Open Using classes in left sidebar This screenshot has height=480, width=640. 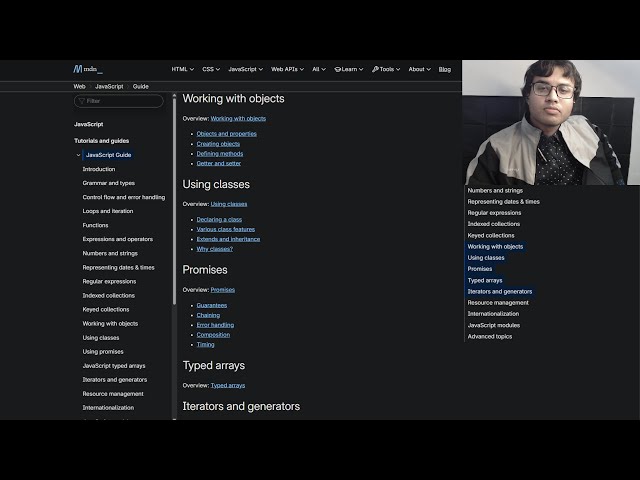101,338
